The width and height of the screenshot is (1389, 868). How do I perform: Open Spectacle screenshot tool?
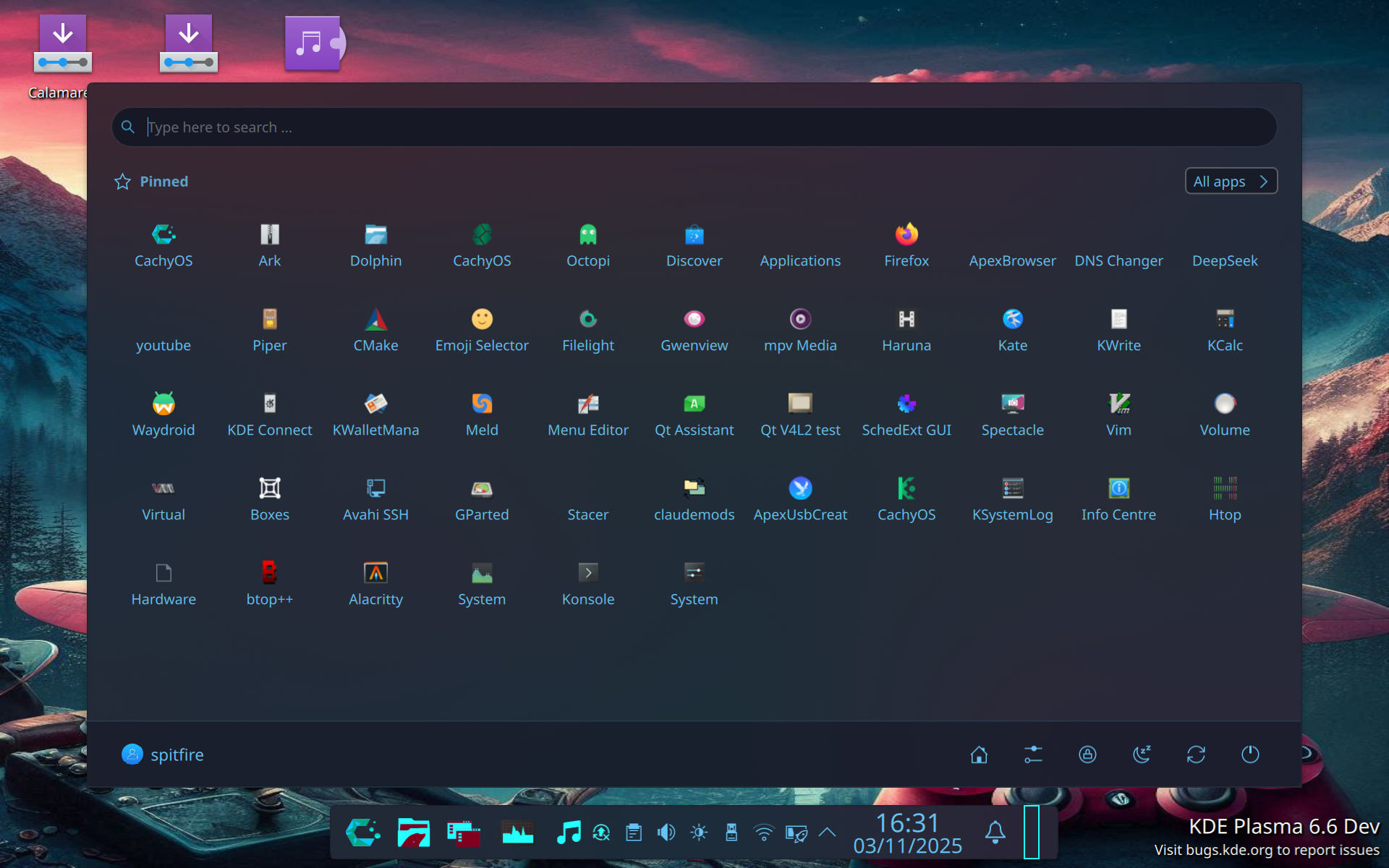(x=1013, y=415)
